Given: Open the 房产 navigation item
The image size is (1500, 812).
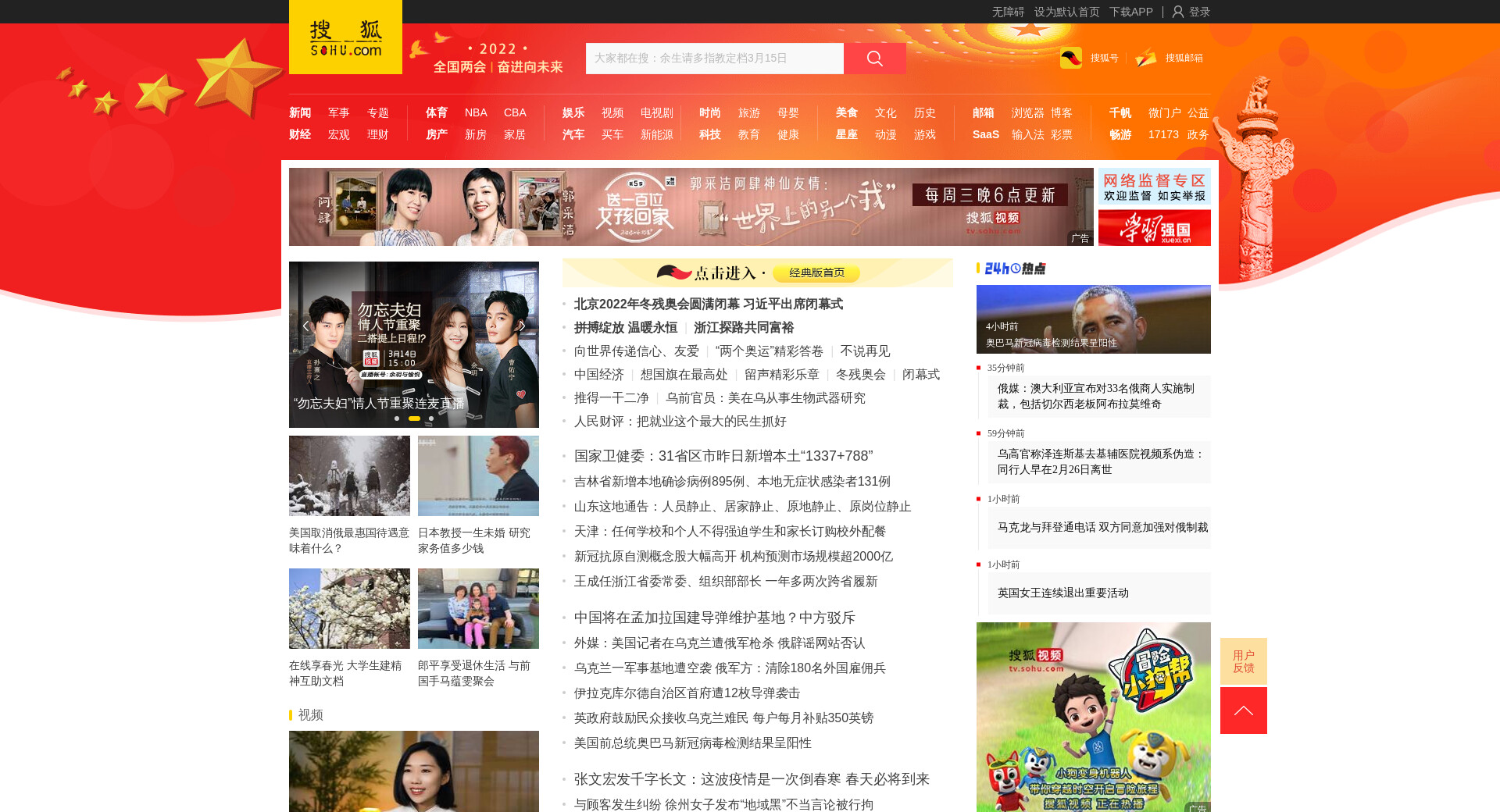Looking at the screenshot, I should point(437,134).
